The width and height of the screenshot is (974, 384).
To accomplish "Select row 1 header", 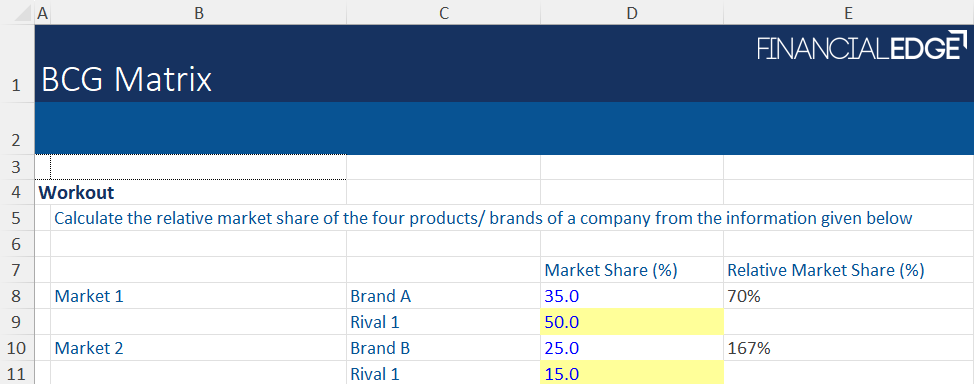I will point(17,63).
